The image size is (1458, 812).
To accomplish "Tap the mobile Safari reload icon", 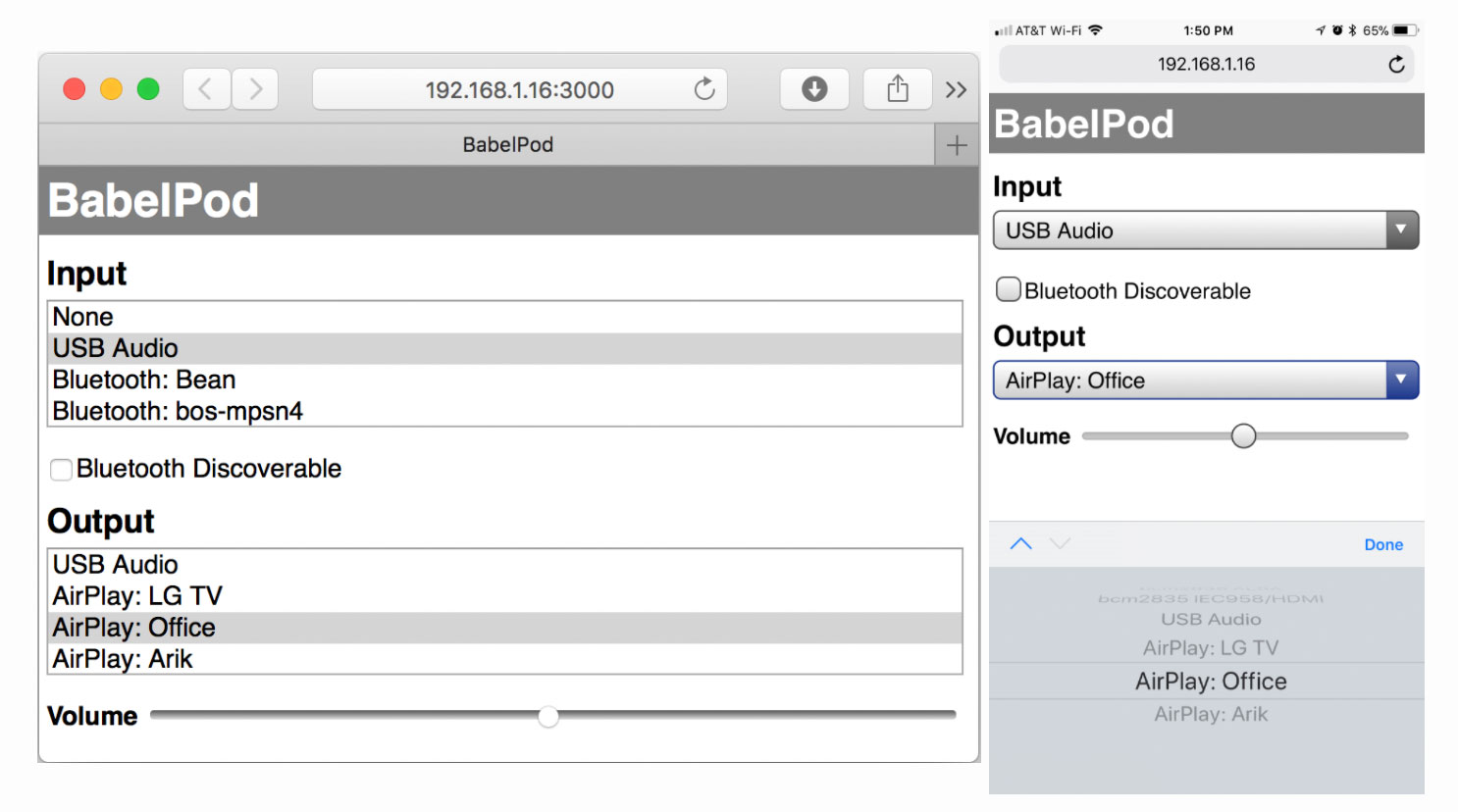I will [1395, 65].
